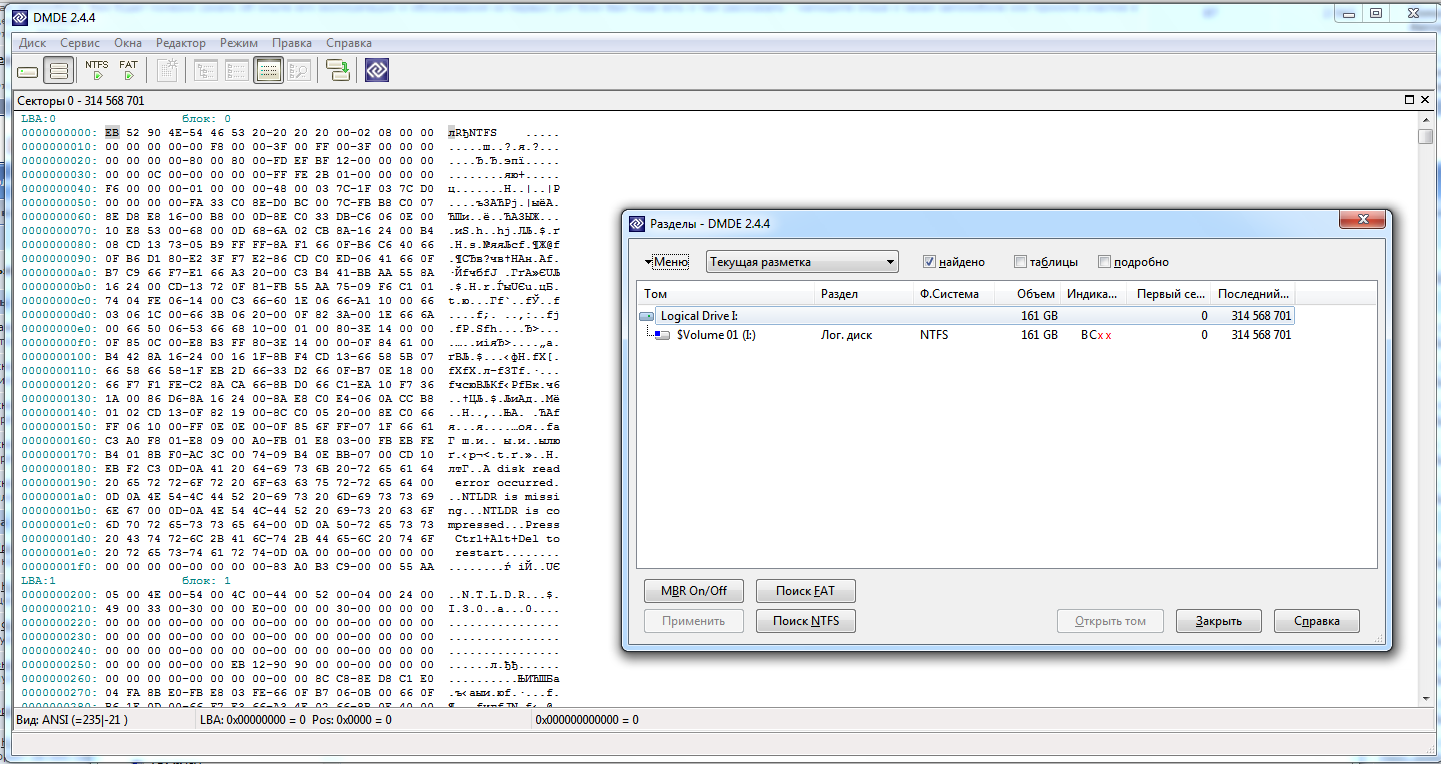This screenshot has width=1441, height=764.
Task: Enable the "подробно" checkbox
Action: point(1104,262)
